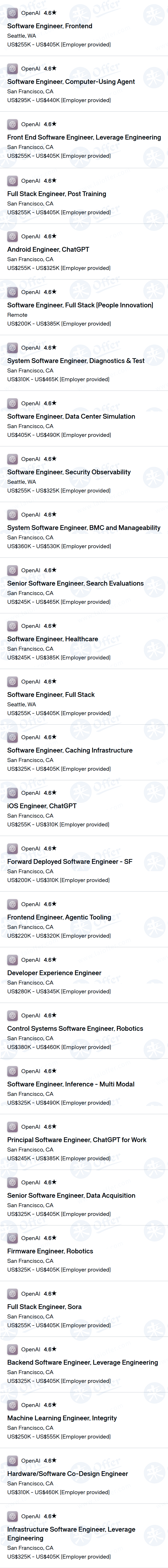Image resolution: width=168 pixels, height=1568 pixels.
Task: Open Principal Software Engineer, ChatGPT for Work
Action: tap(77, 1139)
